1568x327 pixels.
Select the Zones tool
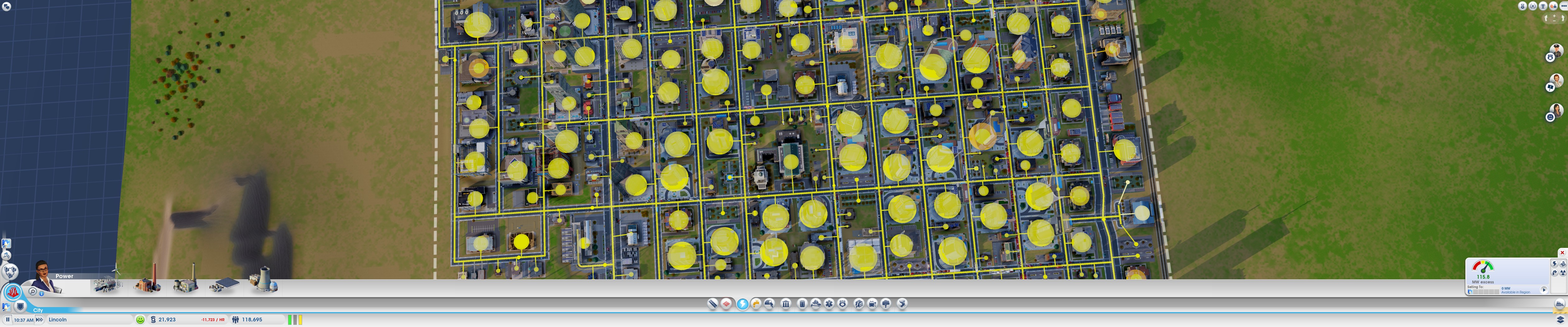[726, 303]
